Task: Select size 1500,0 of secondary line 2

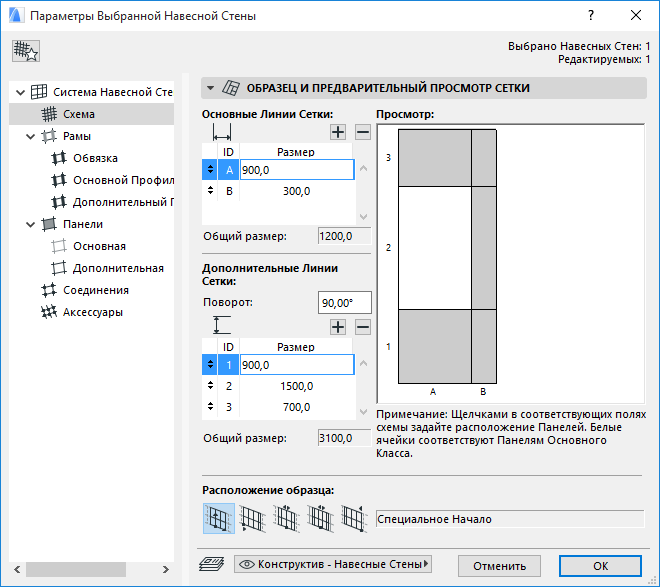Action: [297, 386]
